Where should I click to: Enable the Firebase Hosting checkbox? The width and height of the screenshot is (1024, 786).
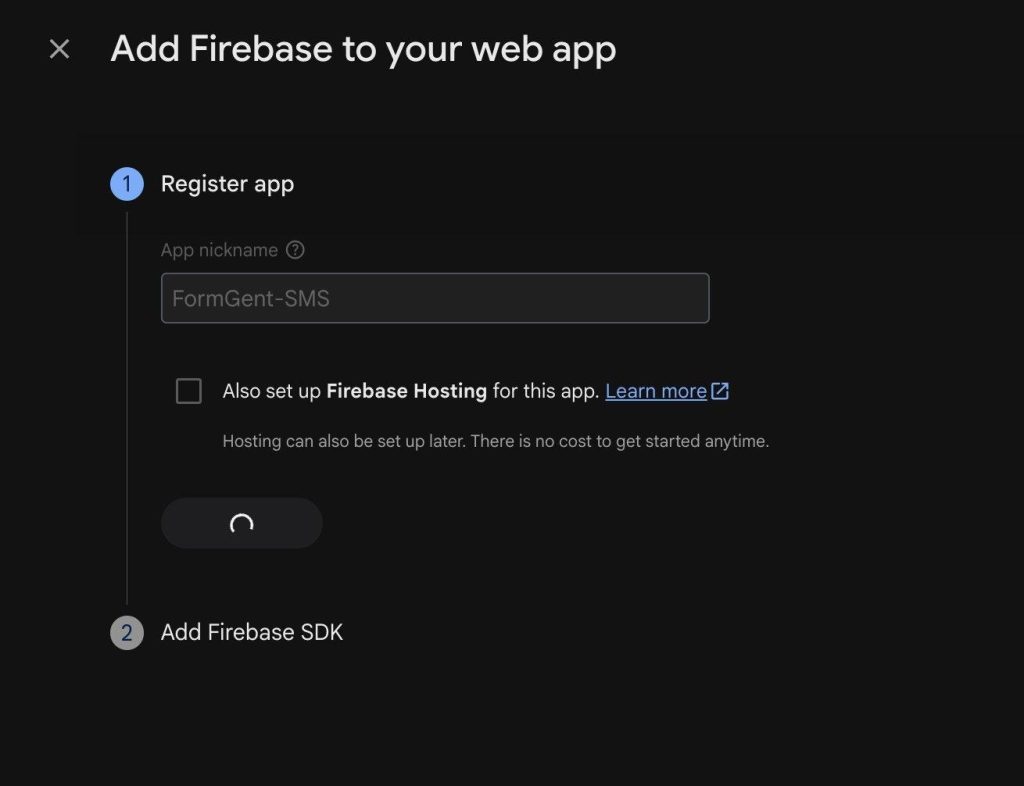coord(189,391)
